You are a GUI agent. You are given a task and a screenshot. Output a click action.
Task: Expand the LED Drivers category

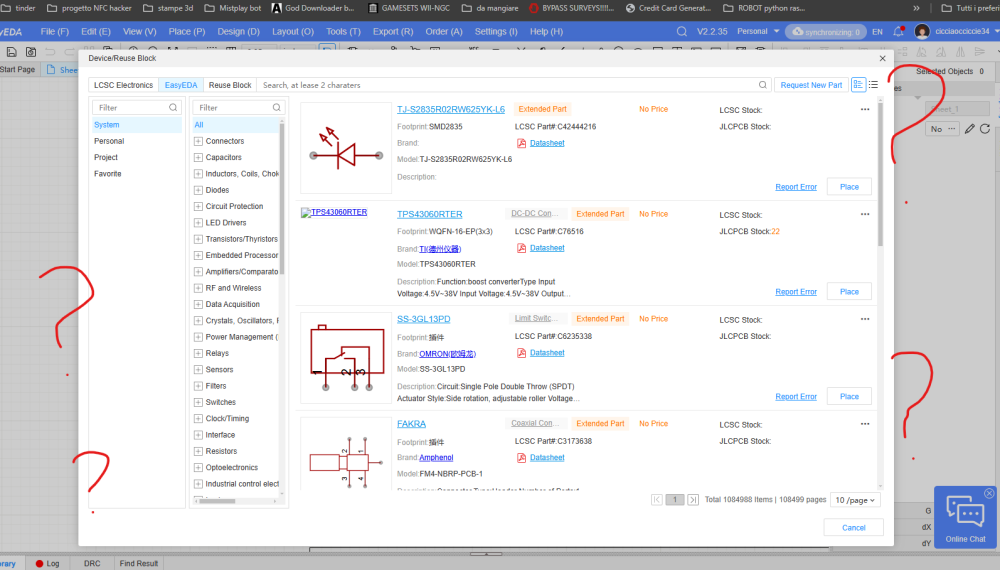click(x=198, y=223)
